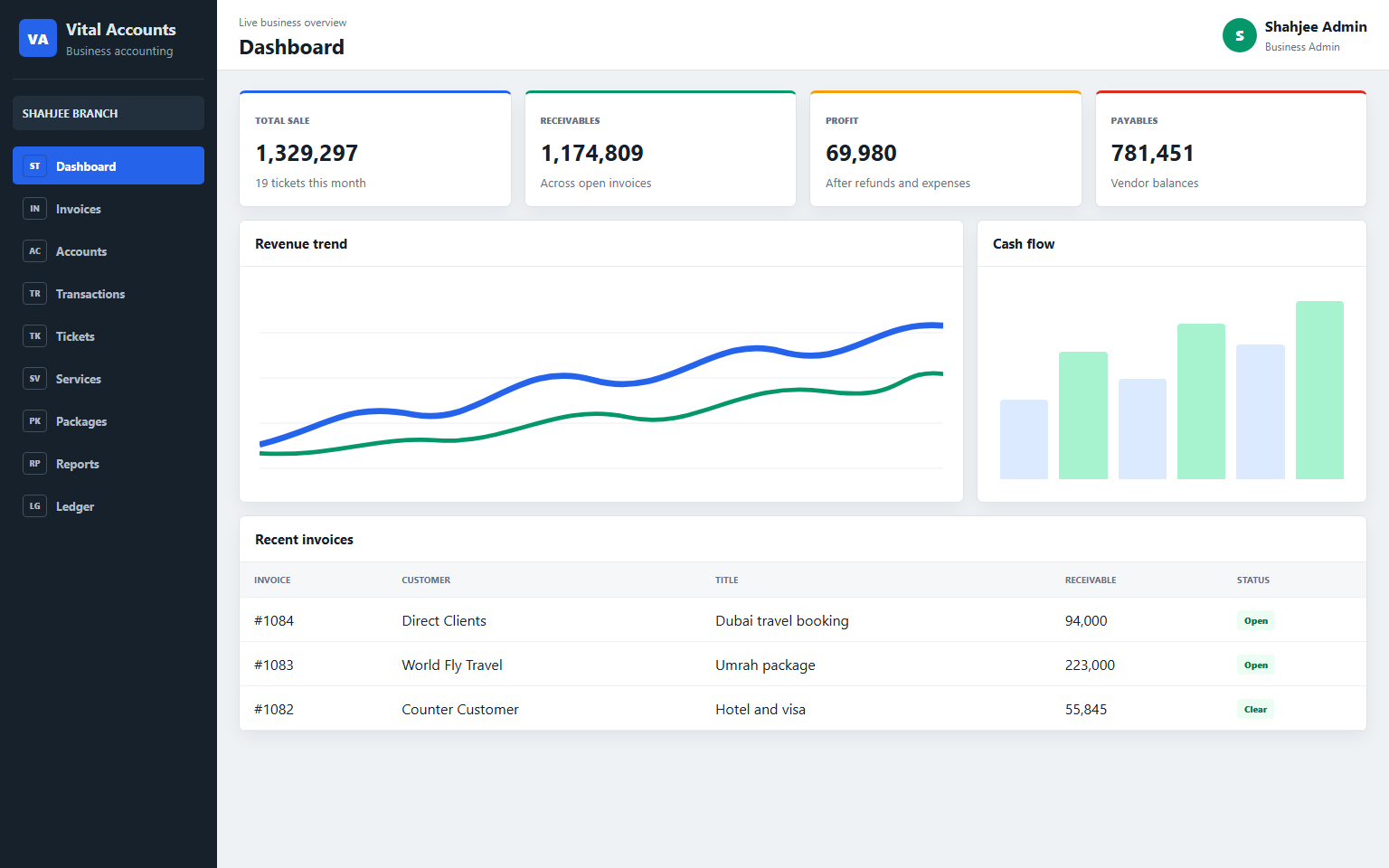Open the Profit summary card
Screen dimensions: 1389x868
pos(946,148)
